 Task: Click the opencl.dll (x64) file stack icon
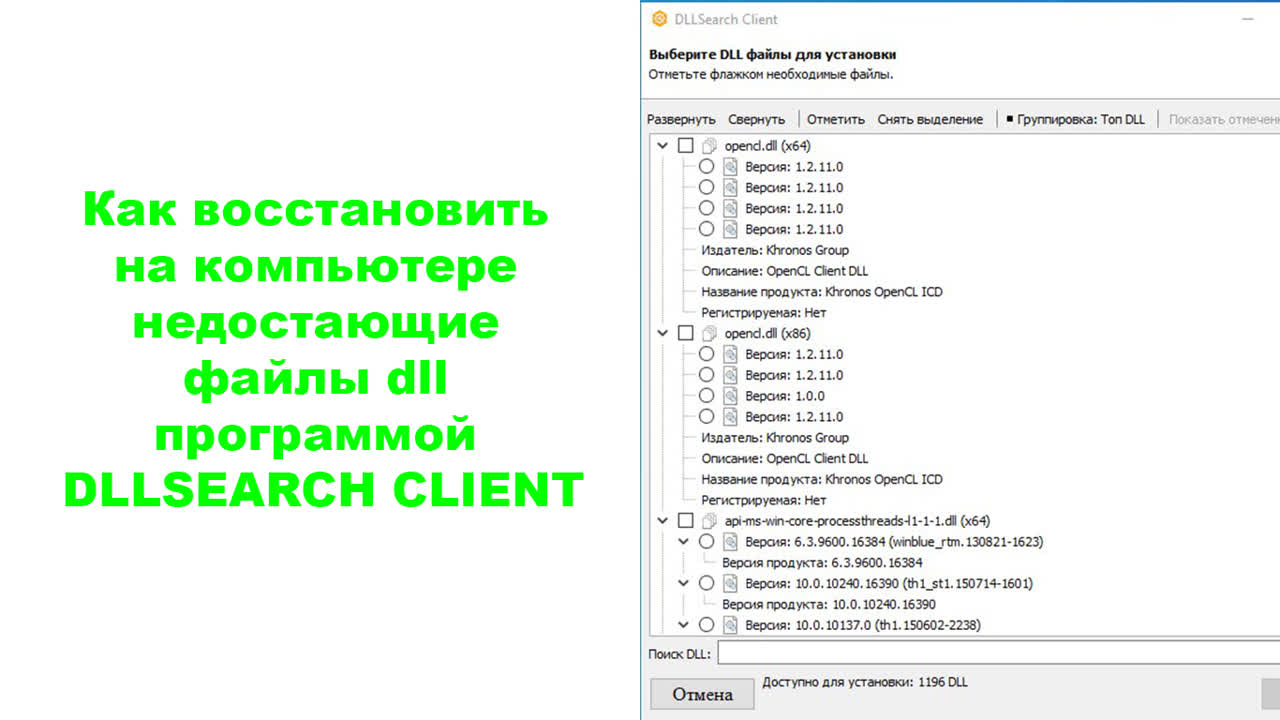[x=710, y=146]
